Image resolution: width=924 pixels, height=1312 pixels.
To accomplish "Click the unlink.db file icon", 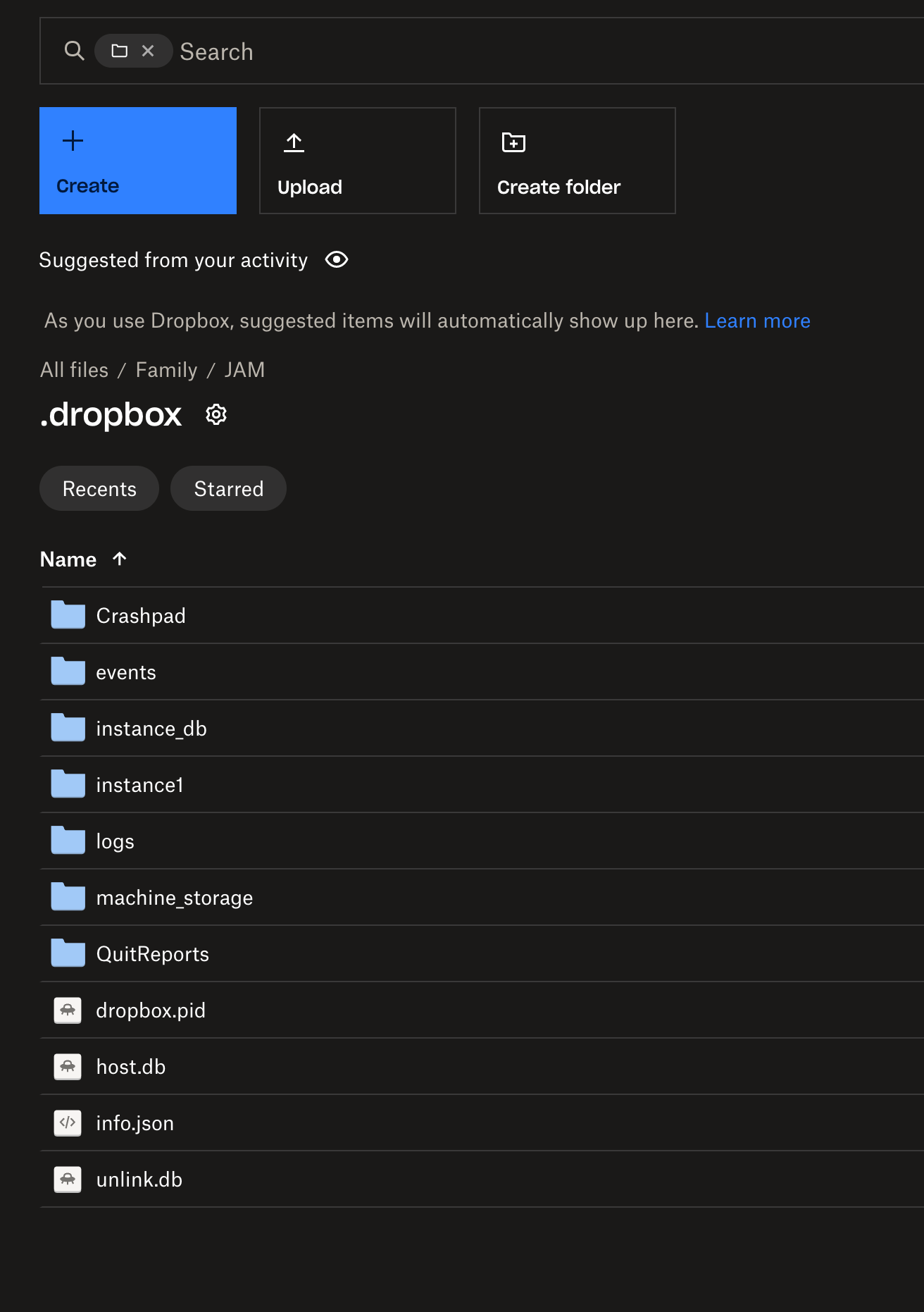I will [x=68, y=1180].
